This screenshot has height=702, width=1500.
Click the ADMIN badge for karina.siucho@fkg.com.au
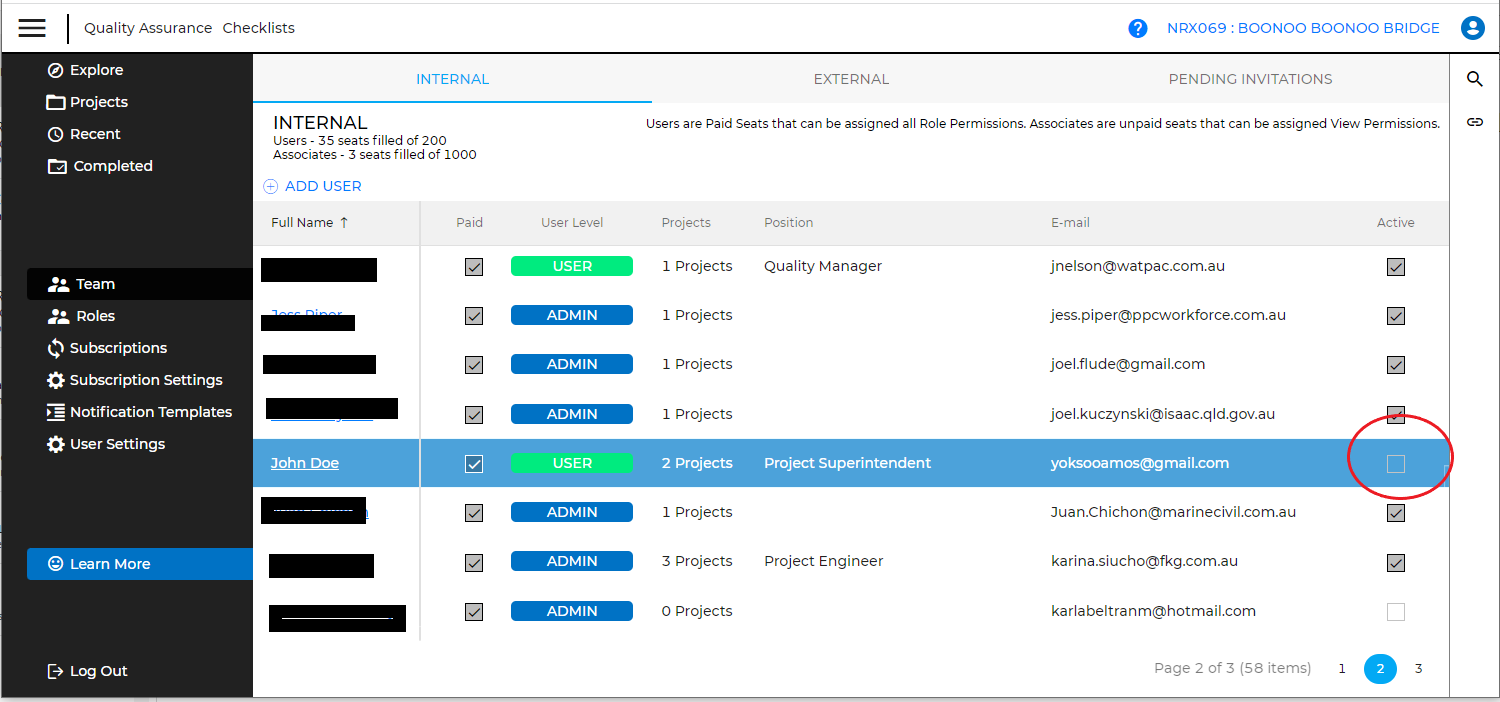(x=572, y=561)
